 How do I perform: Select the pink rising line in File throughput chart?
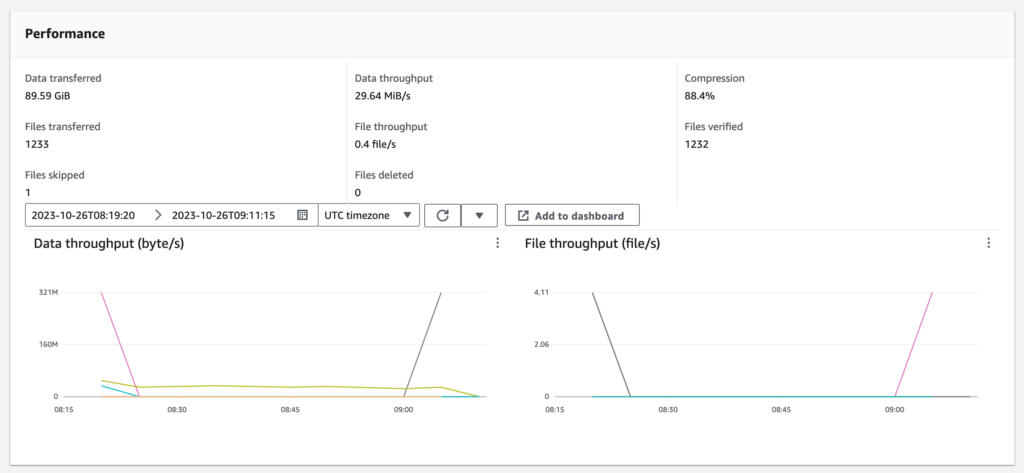[914, 343]
